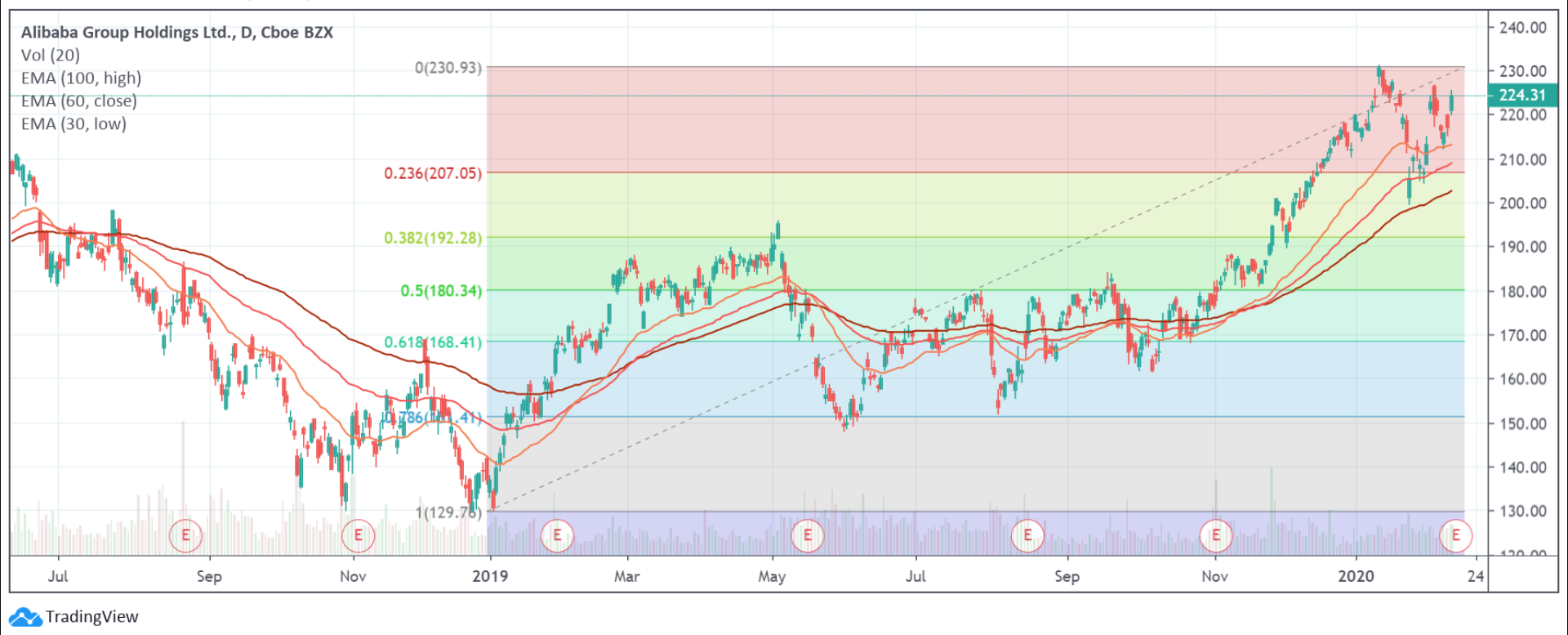The height and width of the screenshot is (635, 1568).
Task: Select the May label on the time axis
Action: pyautogui.click(x=772, y=576)
